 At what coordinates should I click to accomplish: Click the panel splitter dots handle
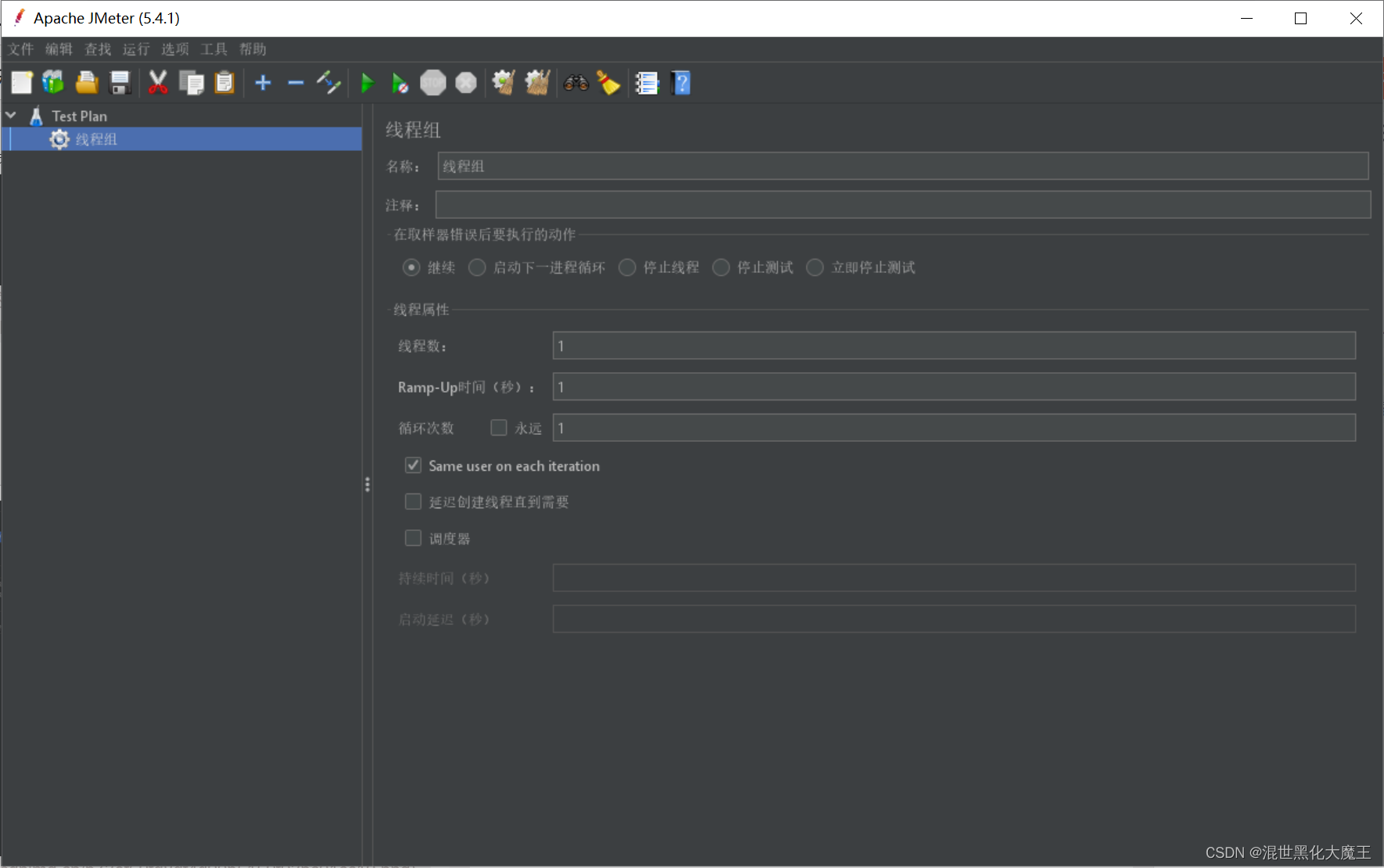click(x=367, y=485)
